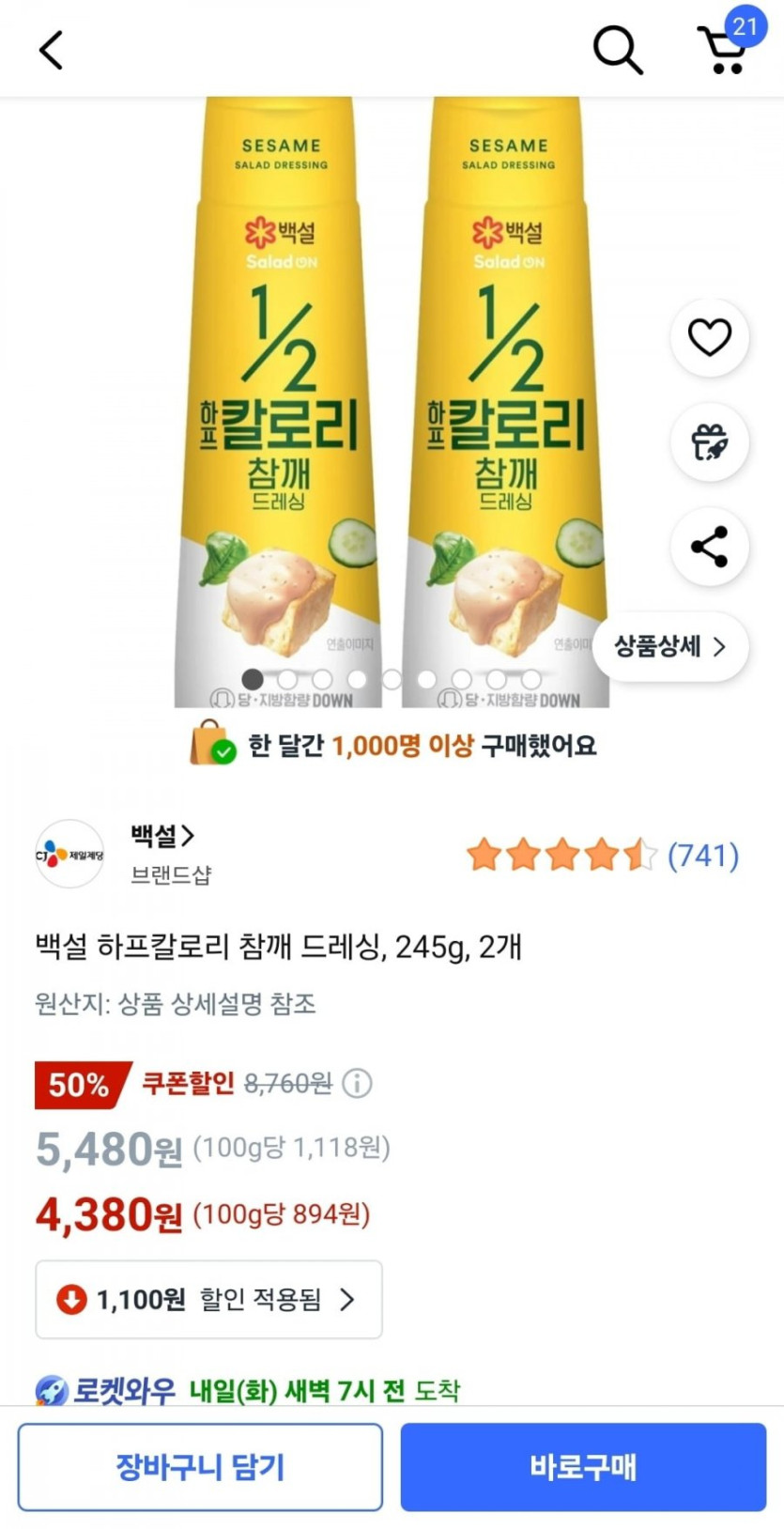Expand the 1,100원 할인 적용됨 box

click(x=208, y=1299)
